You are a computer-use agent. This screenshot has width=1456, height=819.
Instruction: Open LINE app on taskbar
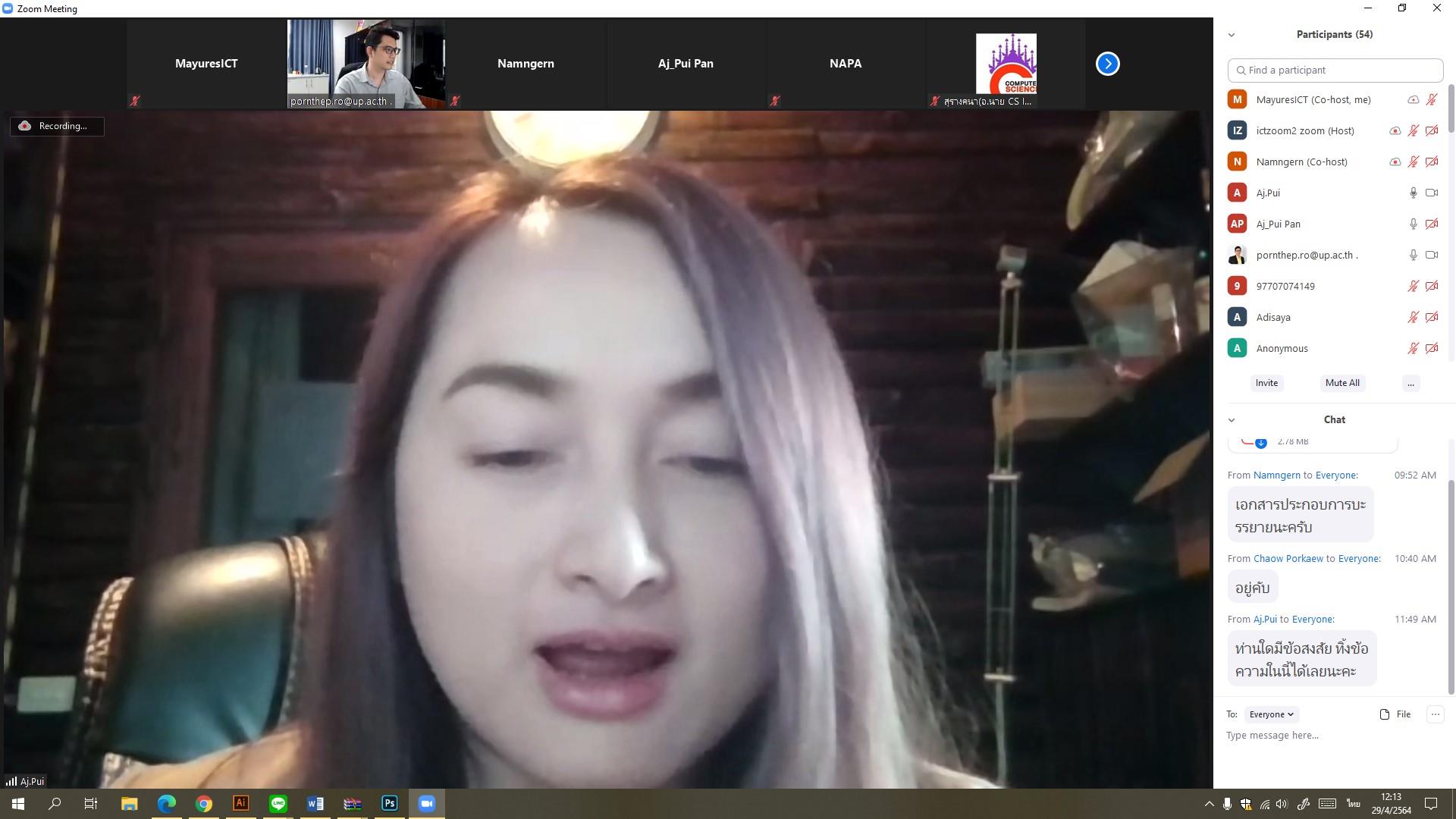coord(278,804)
